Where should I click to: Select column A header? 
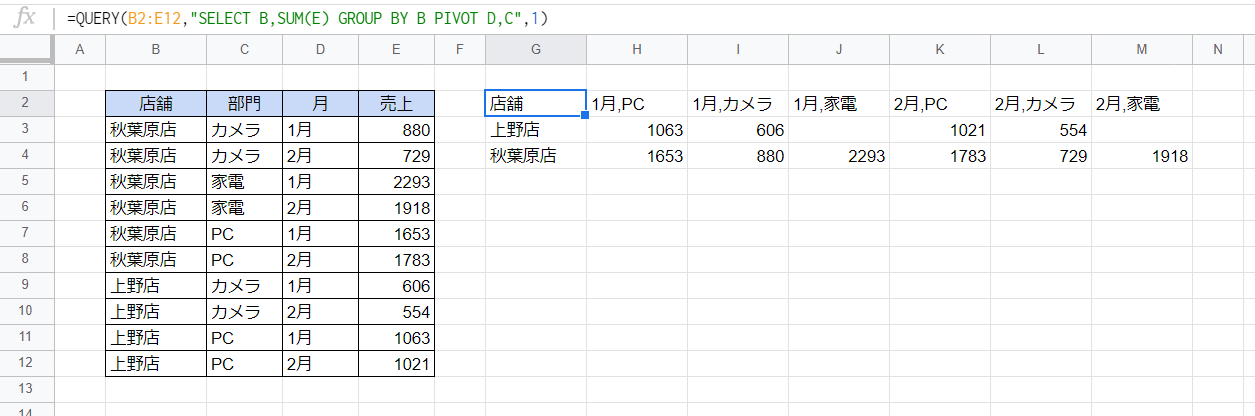[80, 50]
